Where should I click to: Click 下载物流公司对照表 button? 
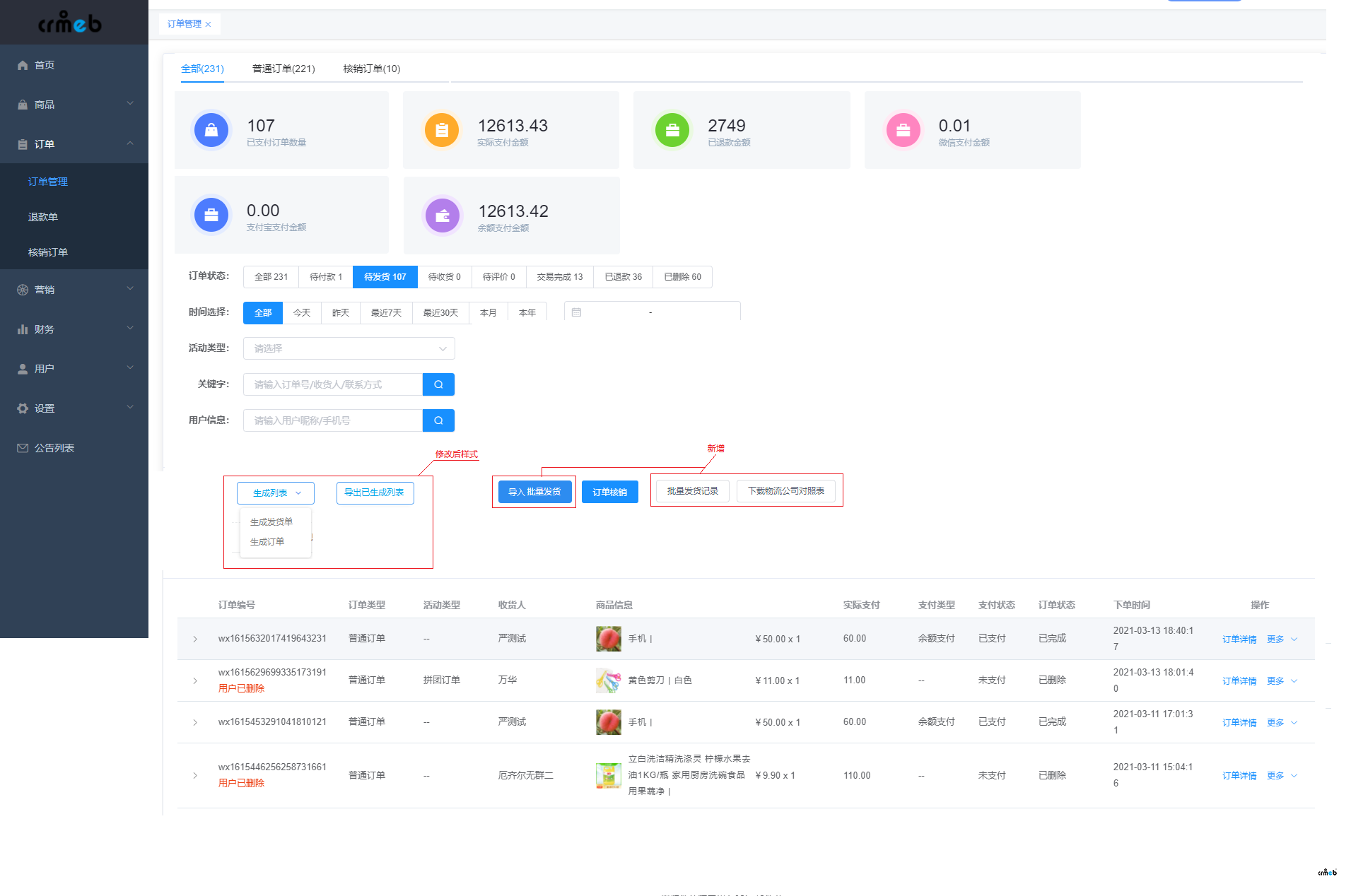(x=785, y=491)
